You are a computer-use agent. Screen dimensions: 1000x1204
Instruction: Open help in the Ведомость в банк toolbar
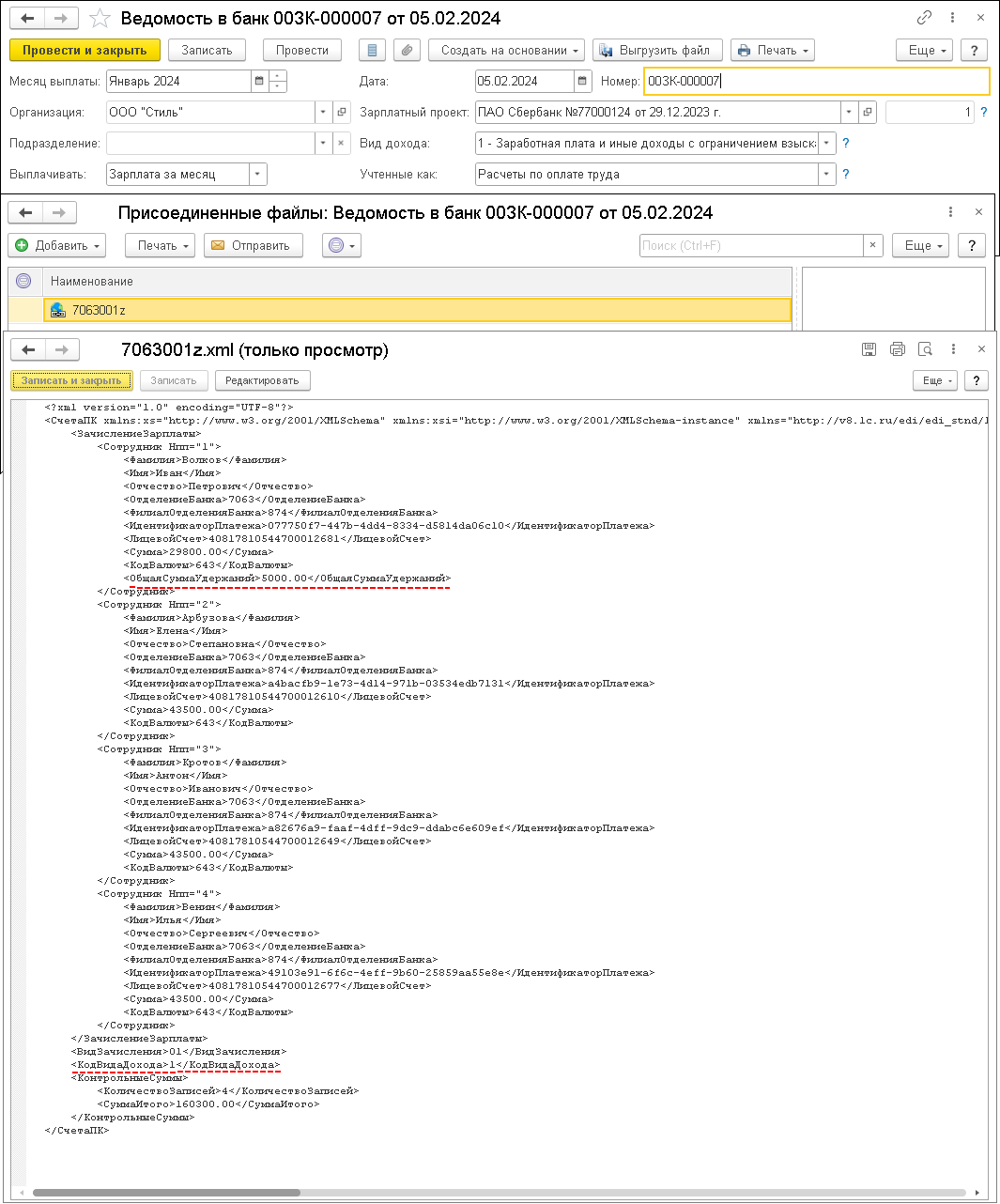pyautogui.click(x=975, y=50)
